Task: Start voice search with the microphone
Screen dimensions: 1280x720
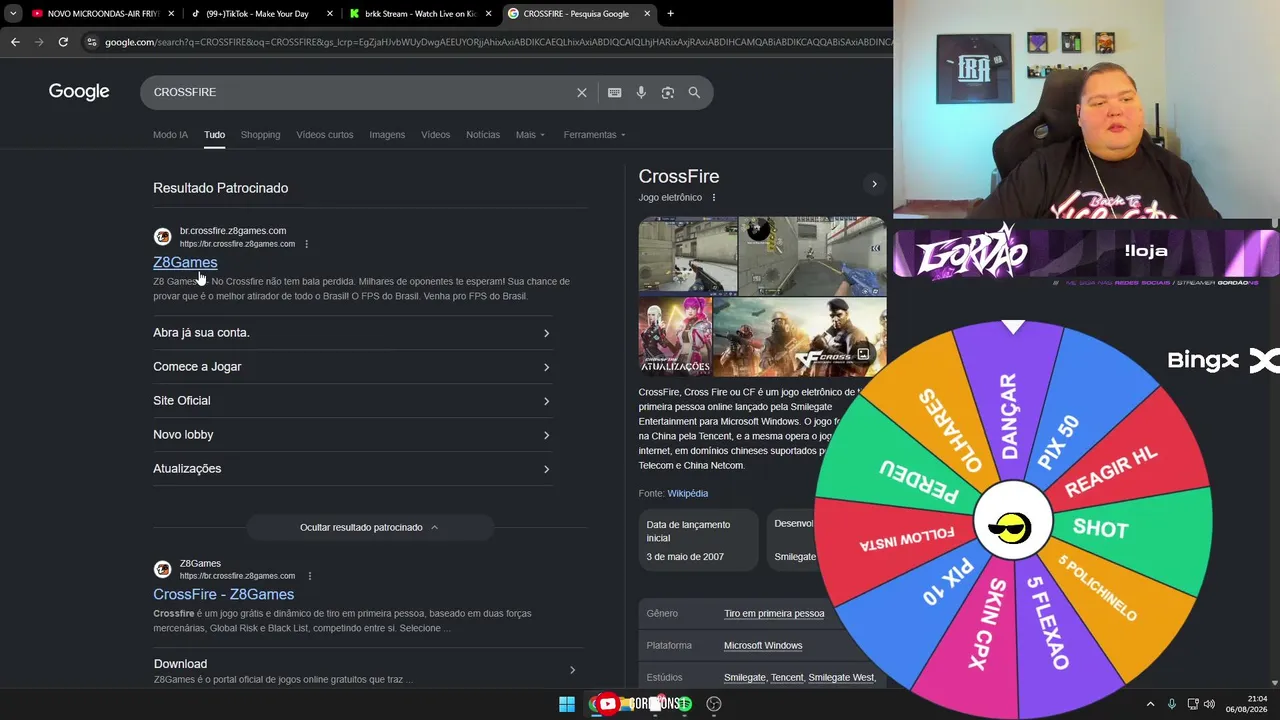Action: [641, 92]
